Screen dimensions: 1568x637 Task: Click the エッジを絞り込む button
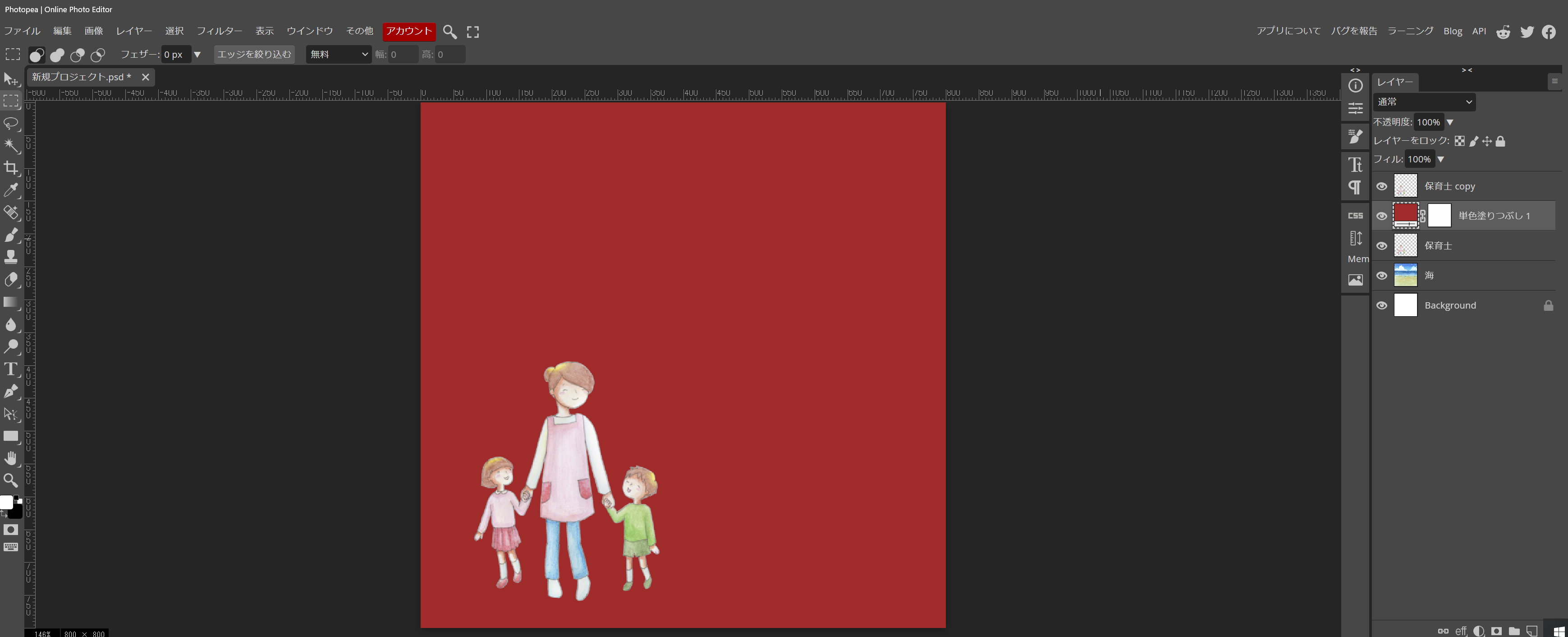coord(254,54)
